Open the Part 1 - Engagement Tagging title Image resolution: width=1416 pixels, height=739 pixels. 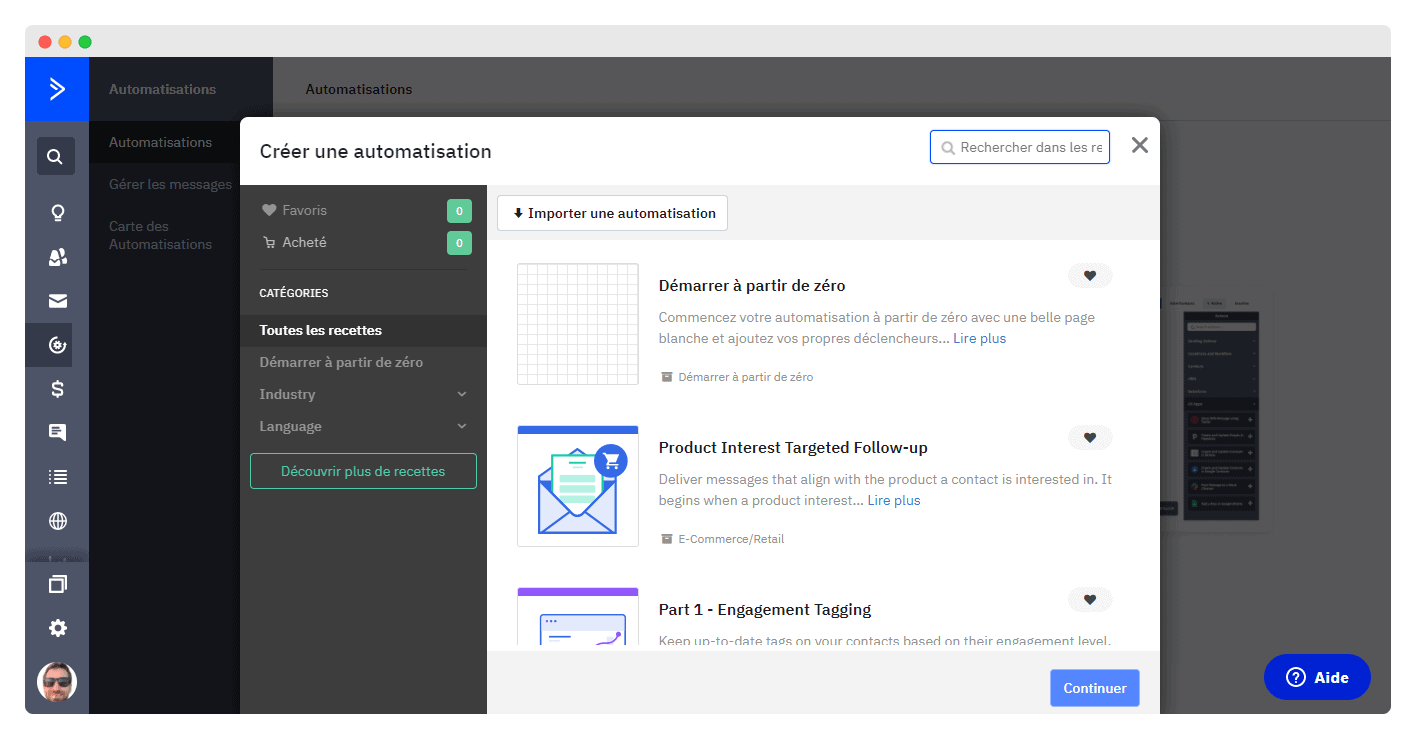765,610
